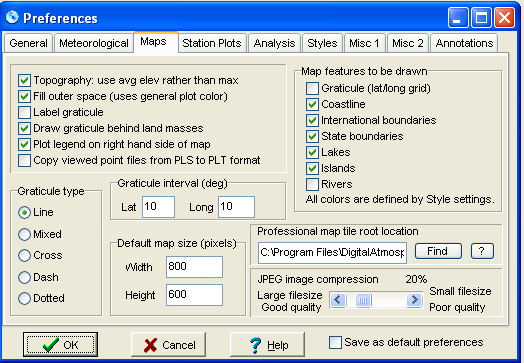Go to the Styles tab
Screen dimensions: 524x363
[x=322, y=43]
